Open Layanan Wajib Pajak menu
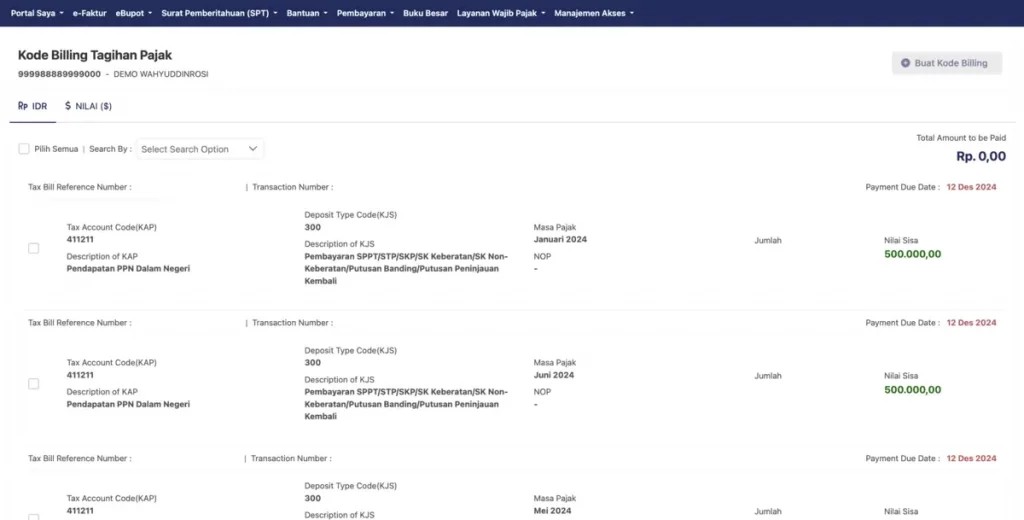Viewport: 1024px width, 520px height. click(x=500, y=13)
